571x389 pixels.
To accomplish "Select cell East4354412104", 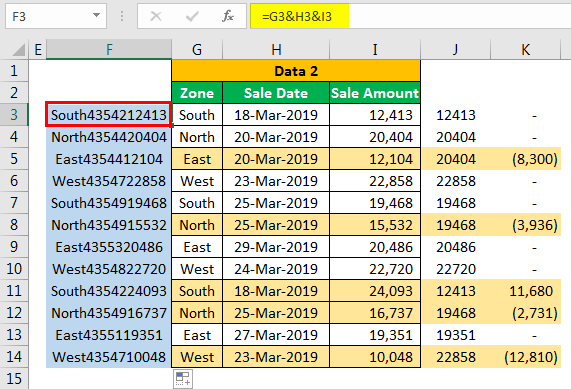I will 109,159.
